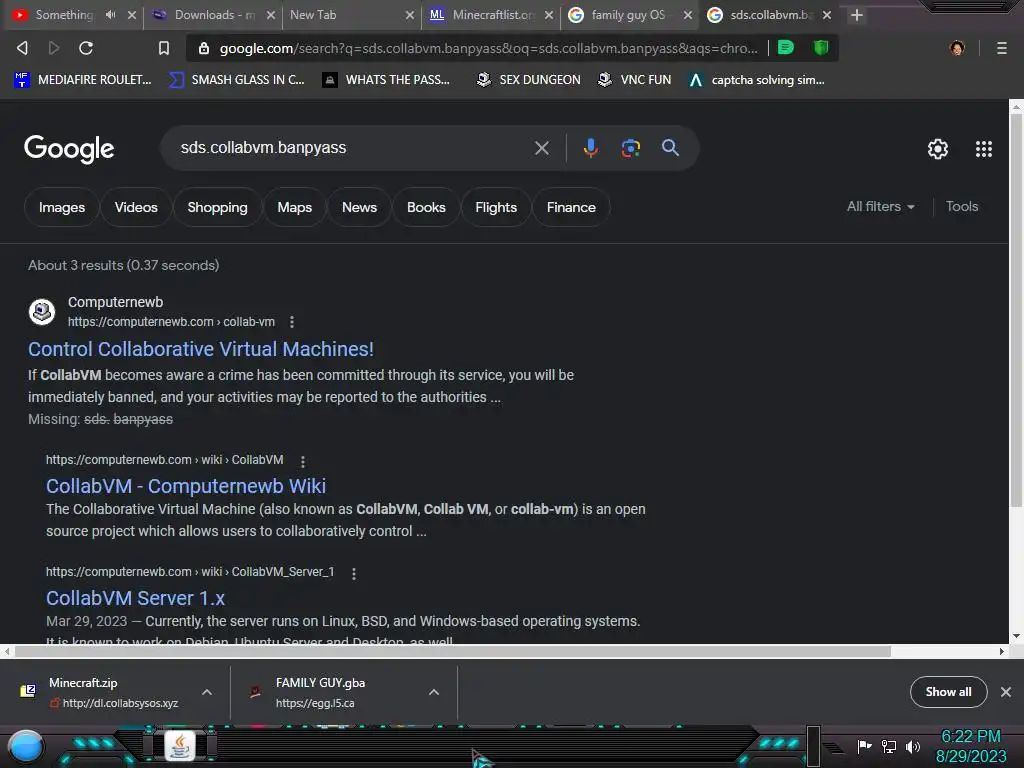1024x768 pixels.
Task: Bookmark this page with the bookmark icon
Action: (x=164, y=48)
